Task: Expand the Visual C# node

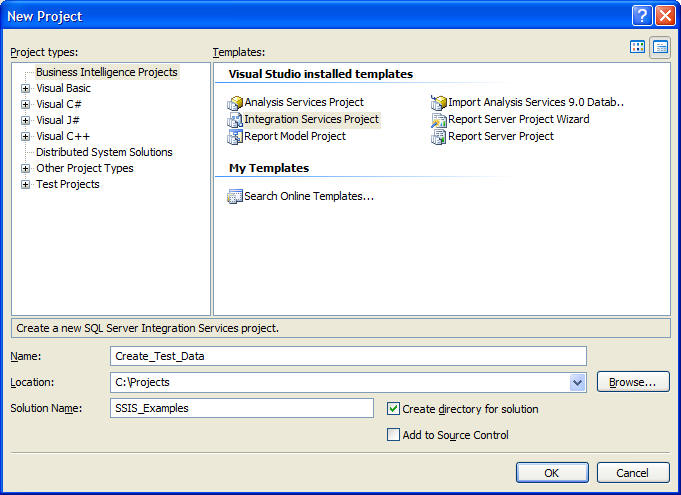Action: click(x=26, y=105)
